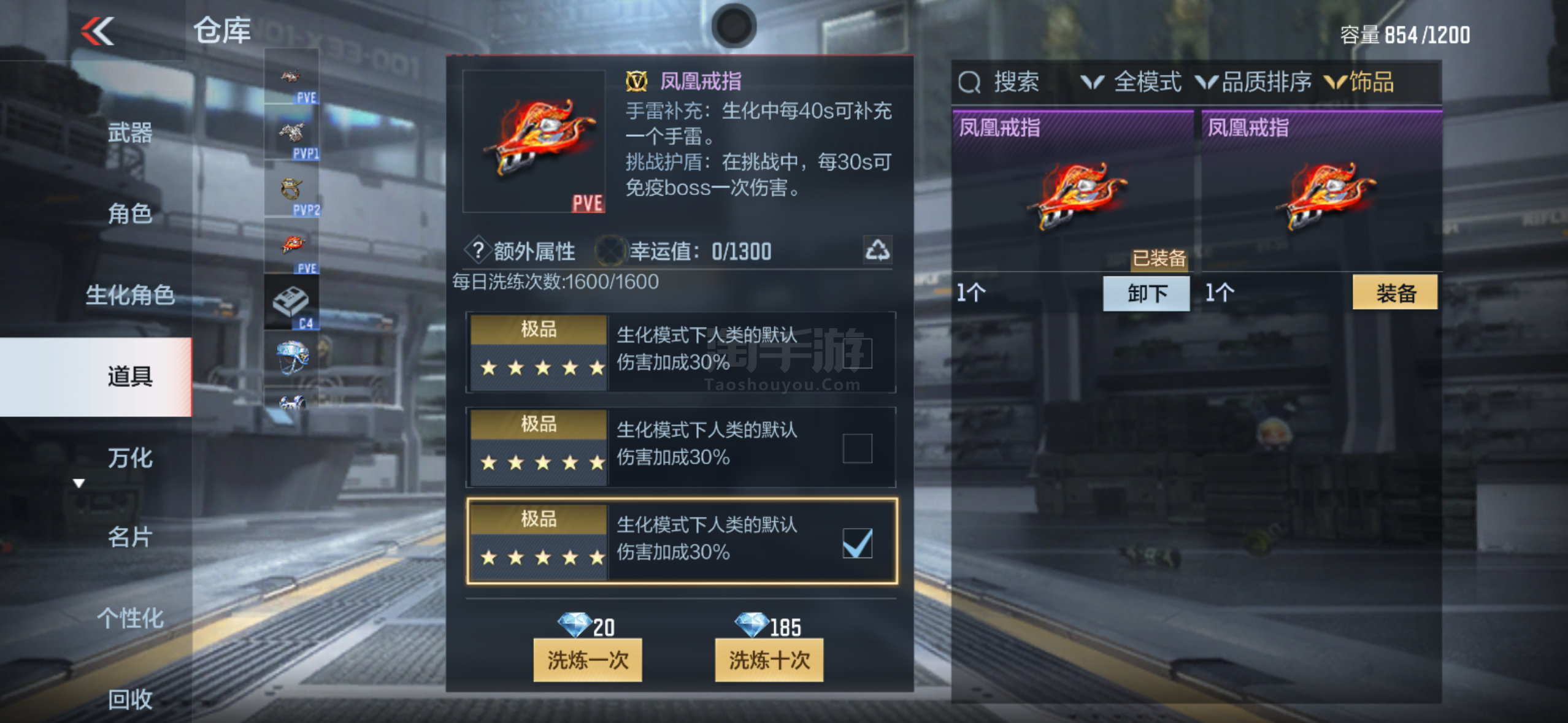Open the 饰品 category dropdown

tap(1358, 82)
